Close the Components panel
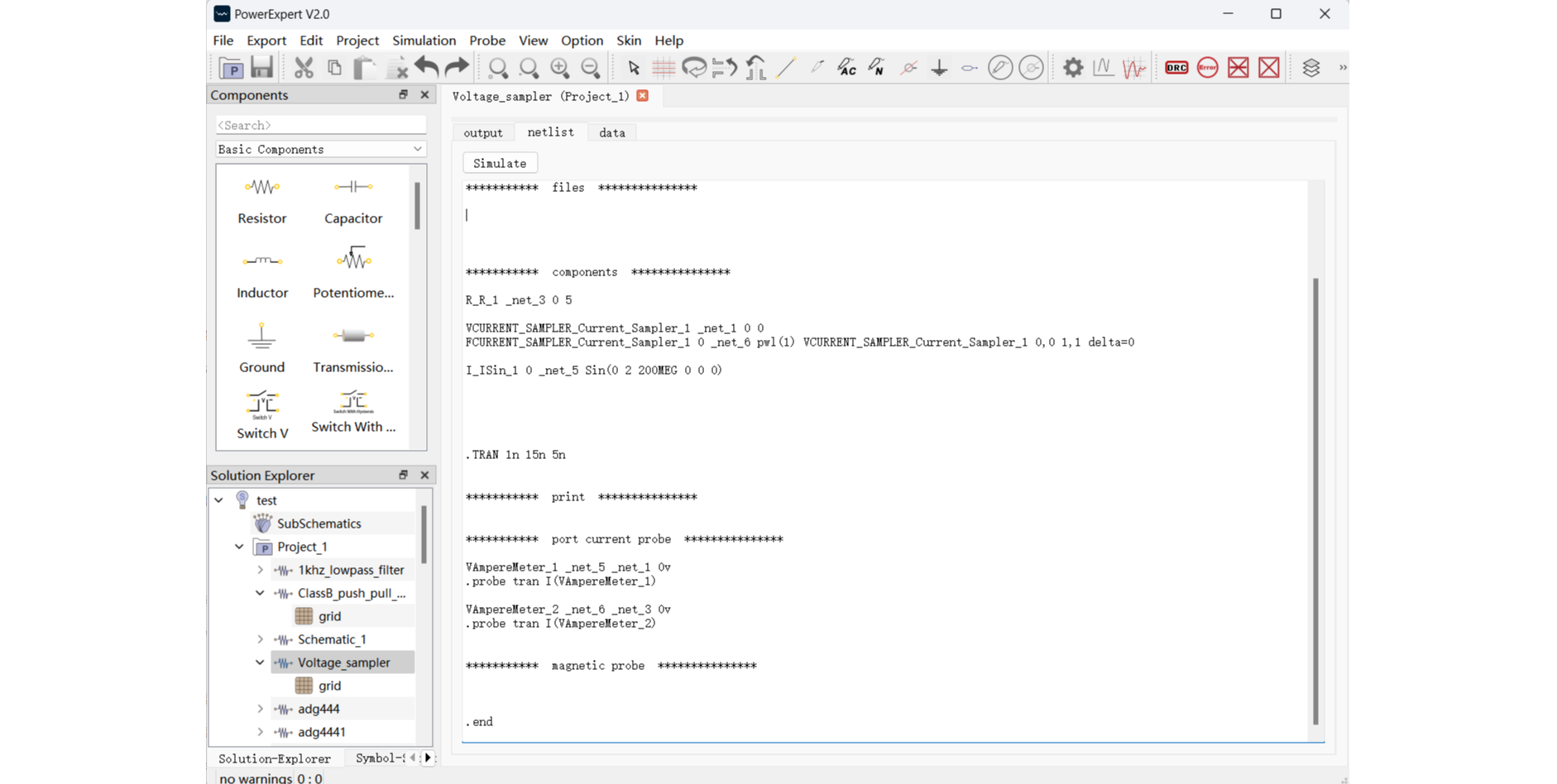This screenshot has width=1557, height=784. coord(425,95)
